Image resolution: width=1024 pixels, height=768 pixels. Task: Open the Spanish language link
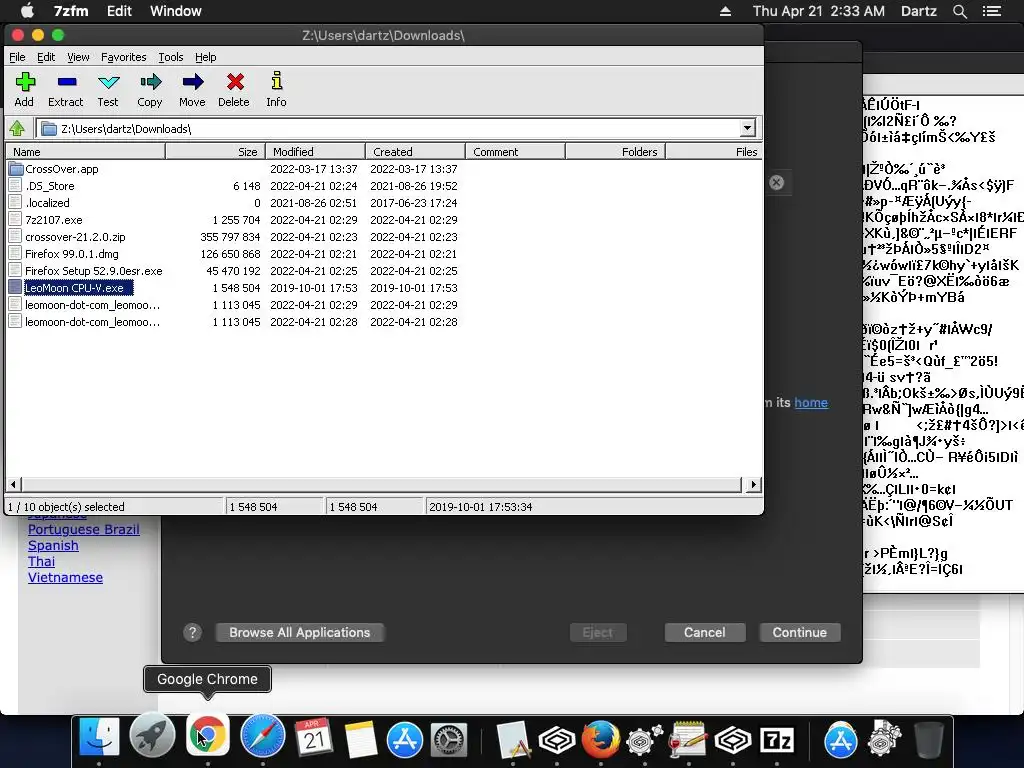click(53, 545)
